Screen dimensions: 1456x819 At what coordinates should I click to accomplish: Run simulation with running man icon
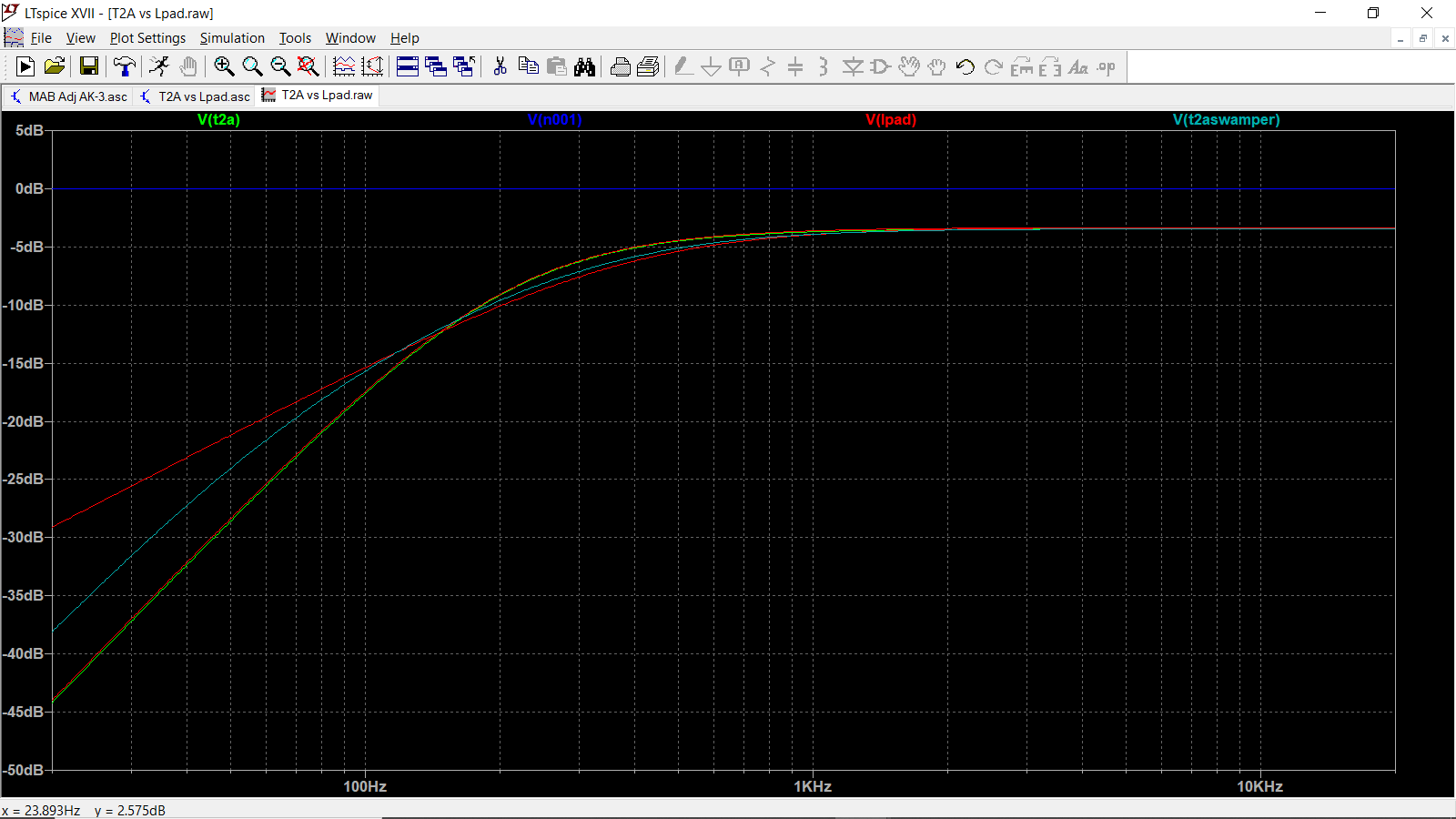(159, 66)
